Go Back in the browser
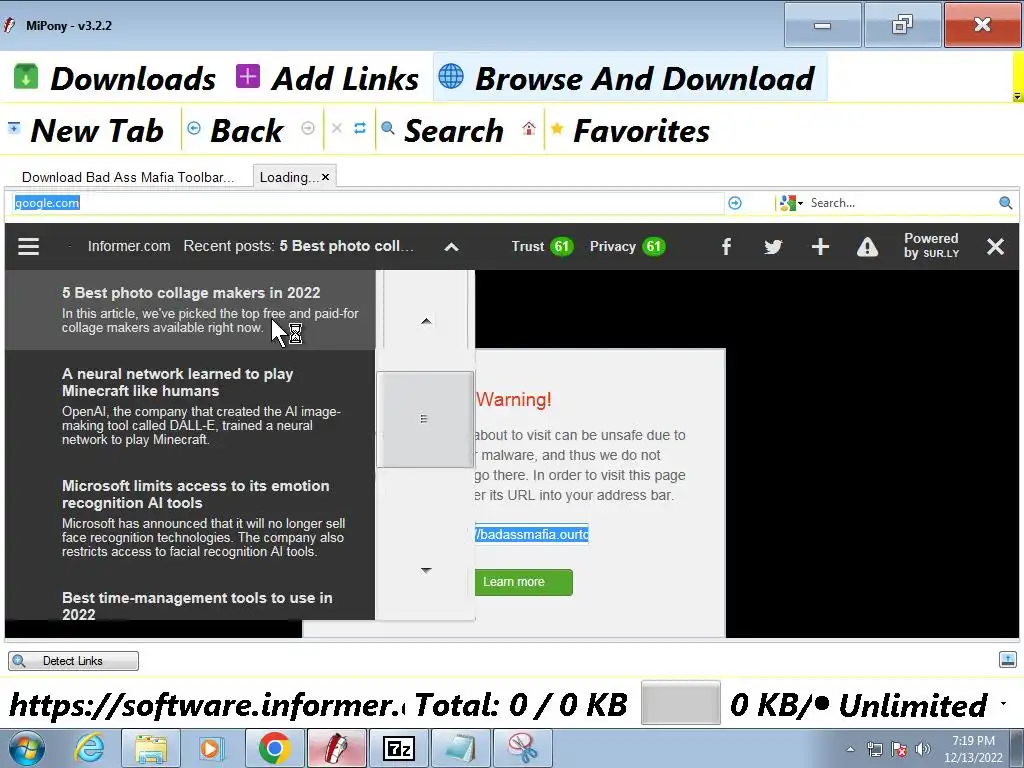Image resolution: width=1024 pixels, height=768 pixels. pyautogui.click(x=235, y=131)
